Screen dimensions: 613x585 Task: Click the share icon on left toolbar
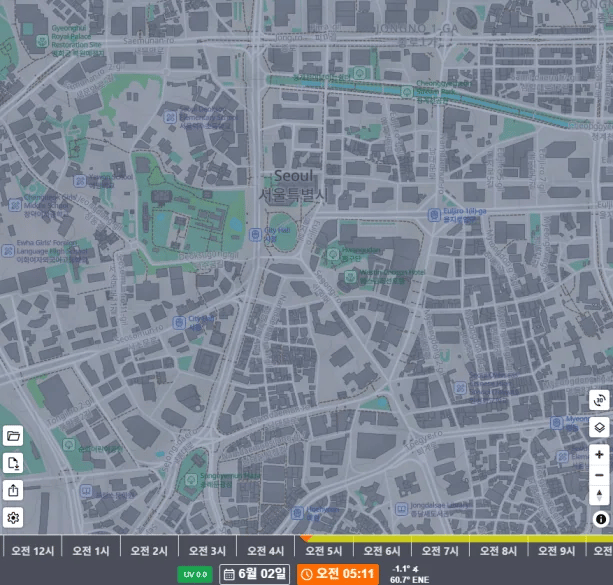13,490
